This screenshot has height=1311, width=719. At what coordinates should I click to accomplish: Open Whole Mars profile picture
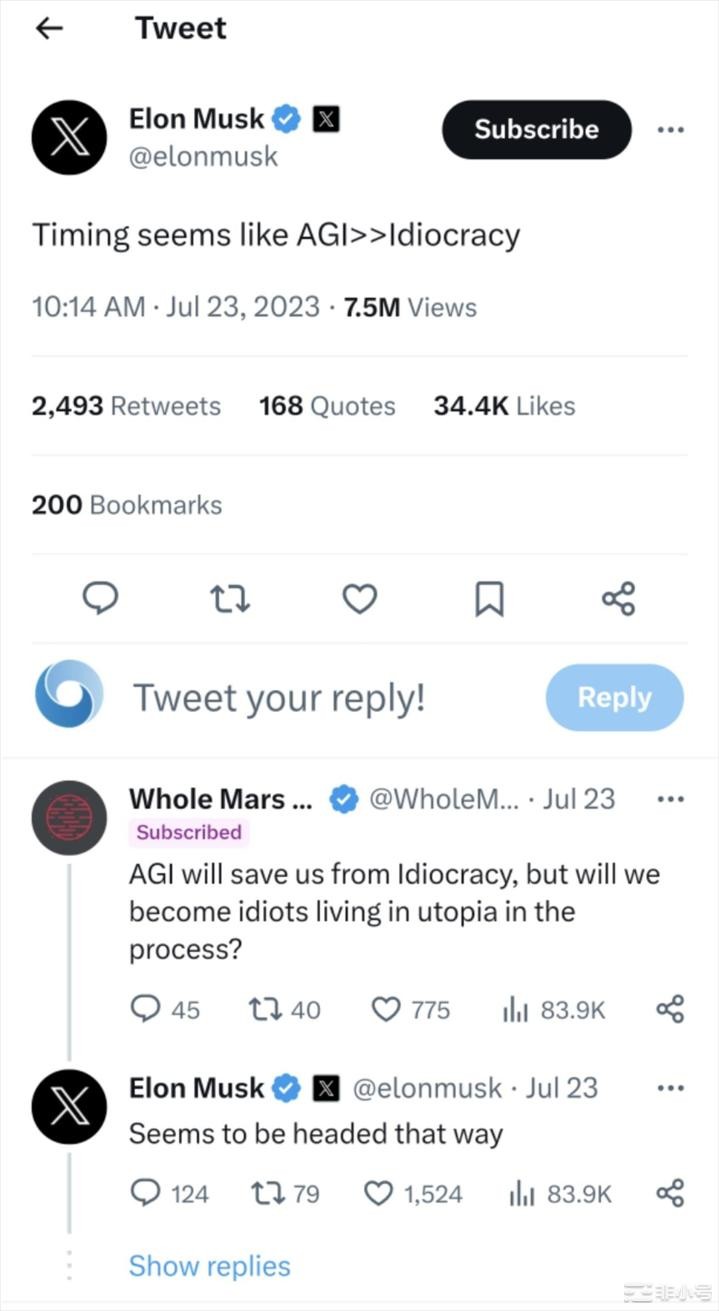click(69, 817)
